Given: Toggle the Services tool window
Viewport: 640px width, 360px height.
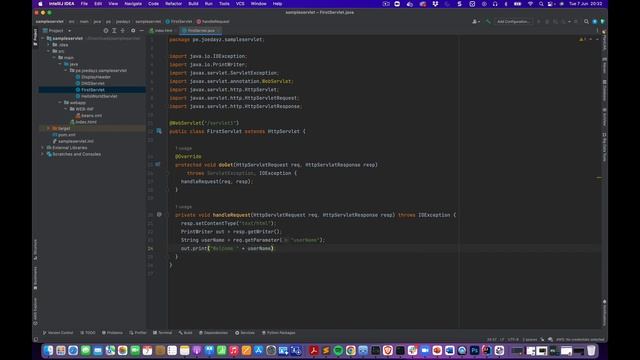Looking at the screenshot, I should (245, 333).
